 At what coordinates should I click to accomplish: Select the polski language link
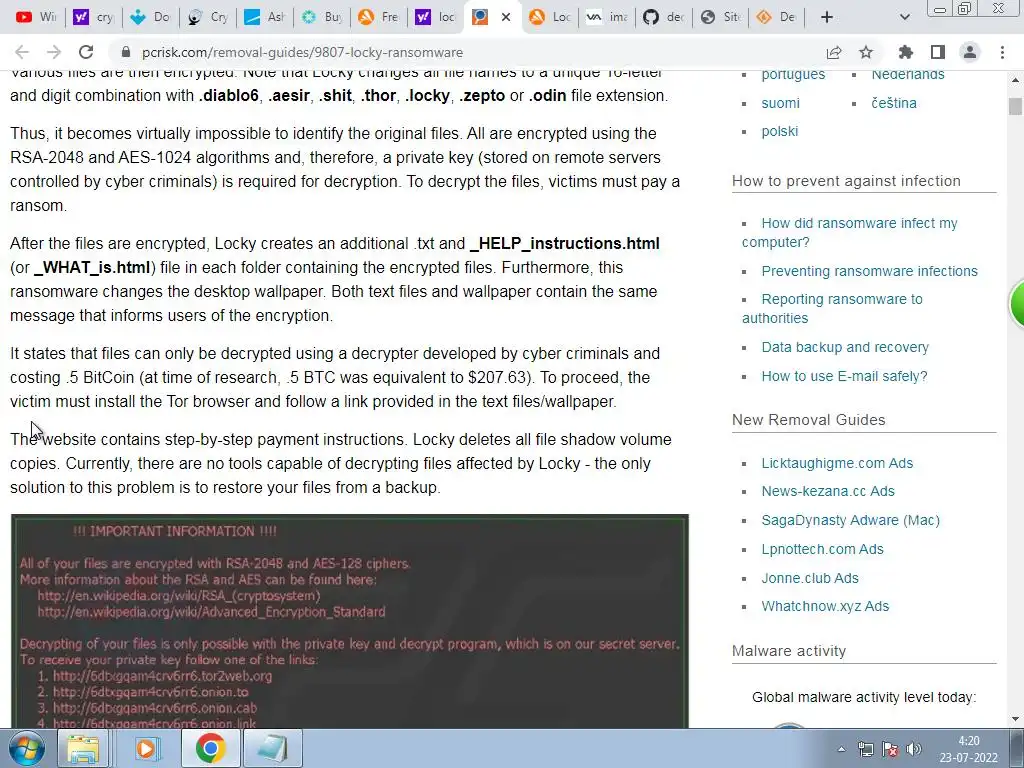pyautogui.click(x=780, y=131)
